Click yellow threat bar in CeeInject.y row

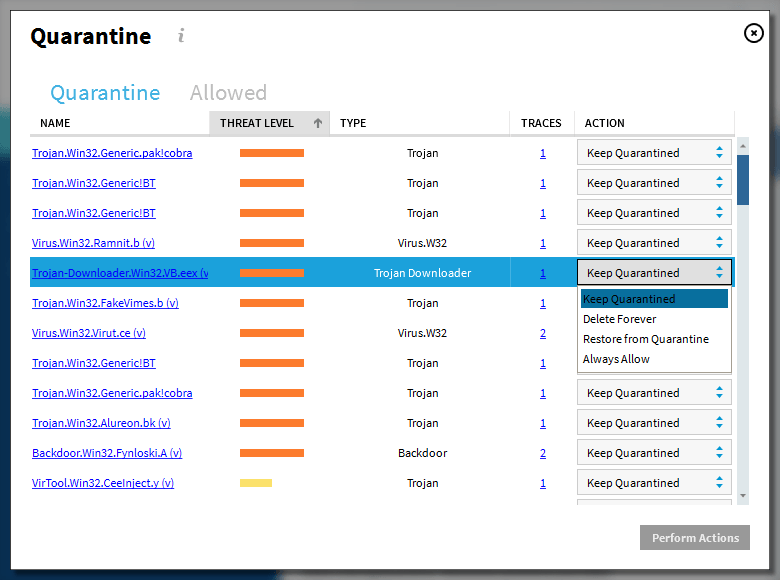coord(256,483)
